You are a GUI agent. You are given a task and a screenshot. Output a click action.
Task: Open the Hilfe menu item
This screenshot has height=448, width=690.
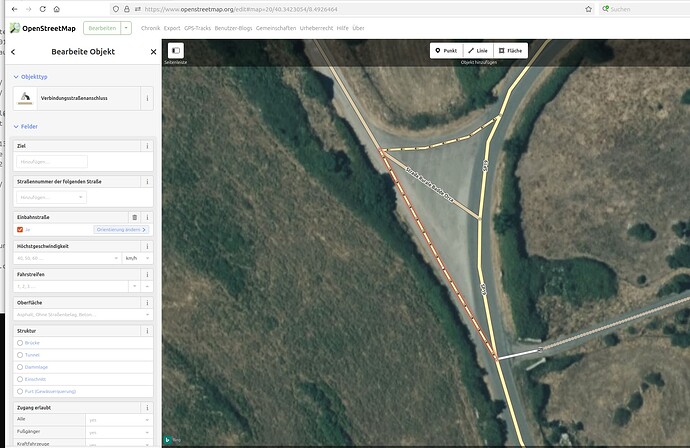(x=342, y=28)
